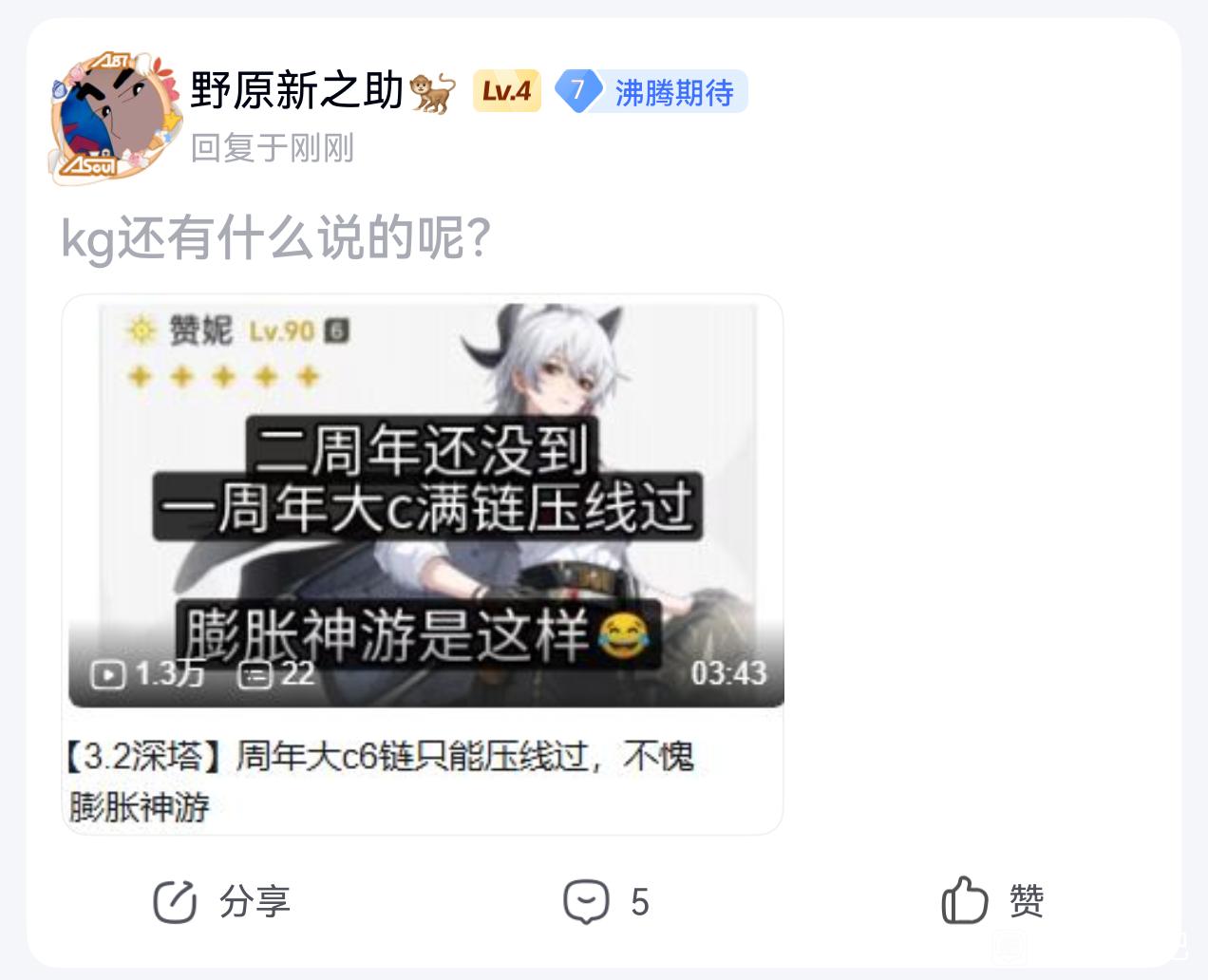
Task: Open 野原新之助's profile avatar
Action: 115,118
